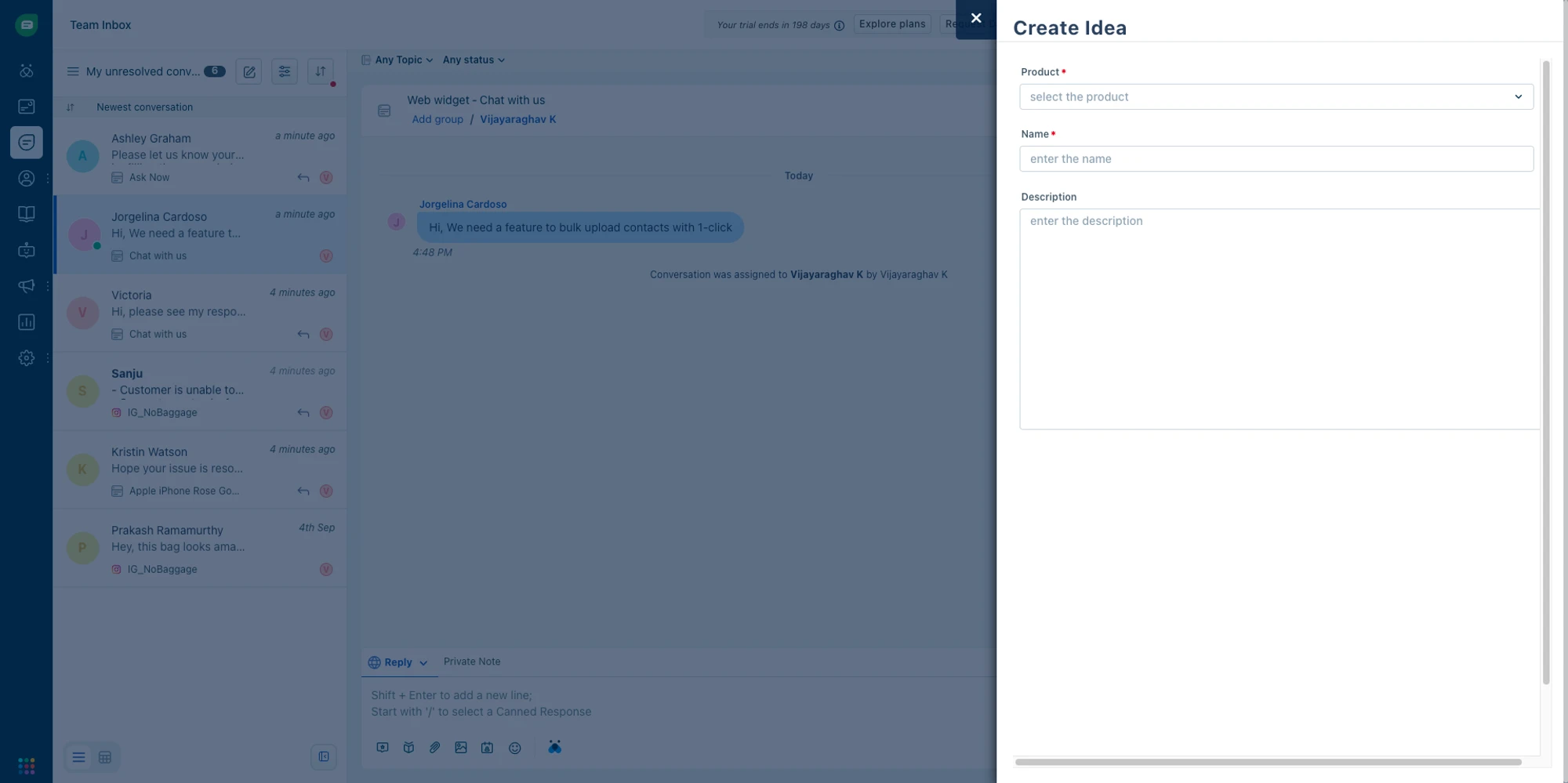The width and height of the screenshot is (1568, 783).
Task: Attach a file using the paperclip icon
Action: coord(435,747)
